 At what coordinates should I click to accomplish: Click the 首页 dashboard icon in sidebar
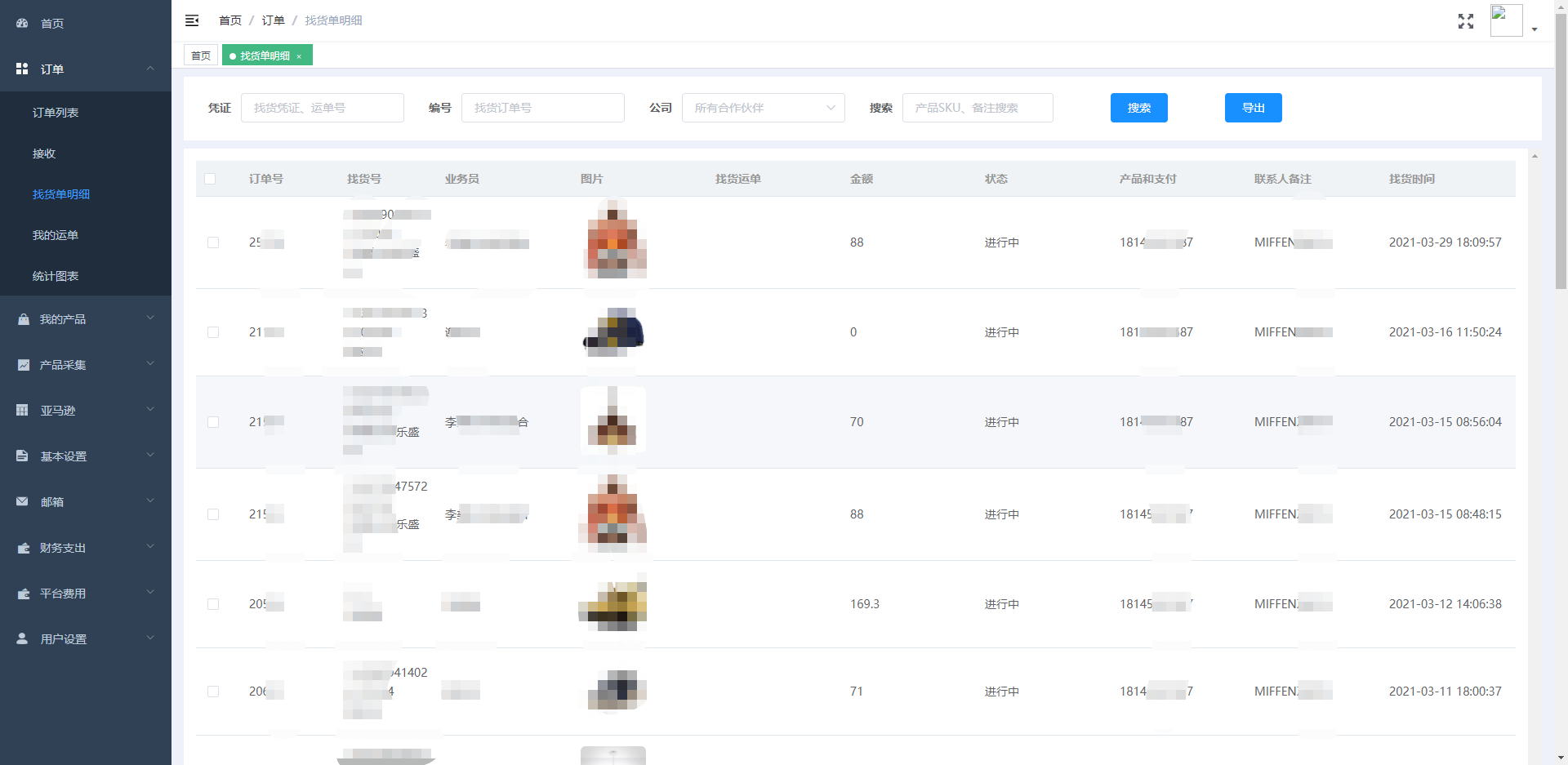point(22,24)
